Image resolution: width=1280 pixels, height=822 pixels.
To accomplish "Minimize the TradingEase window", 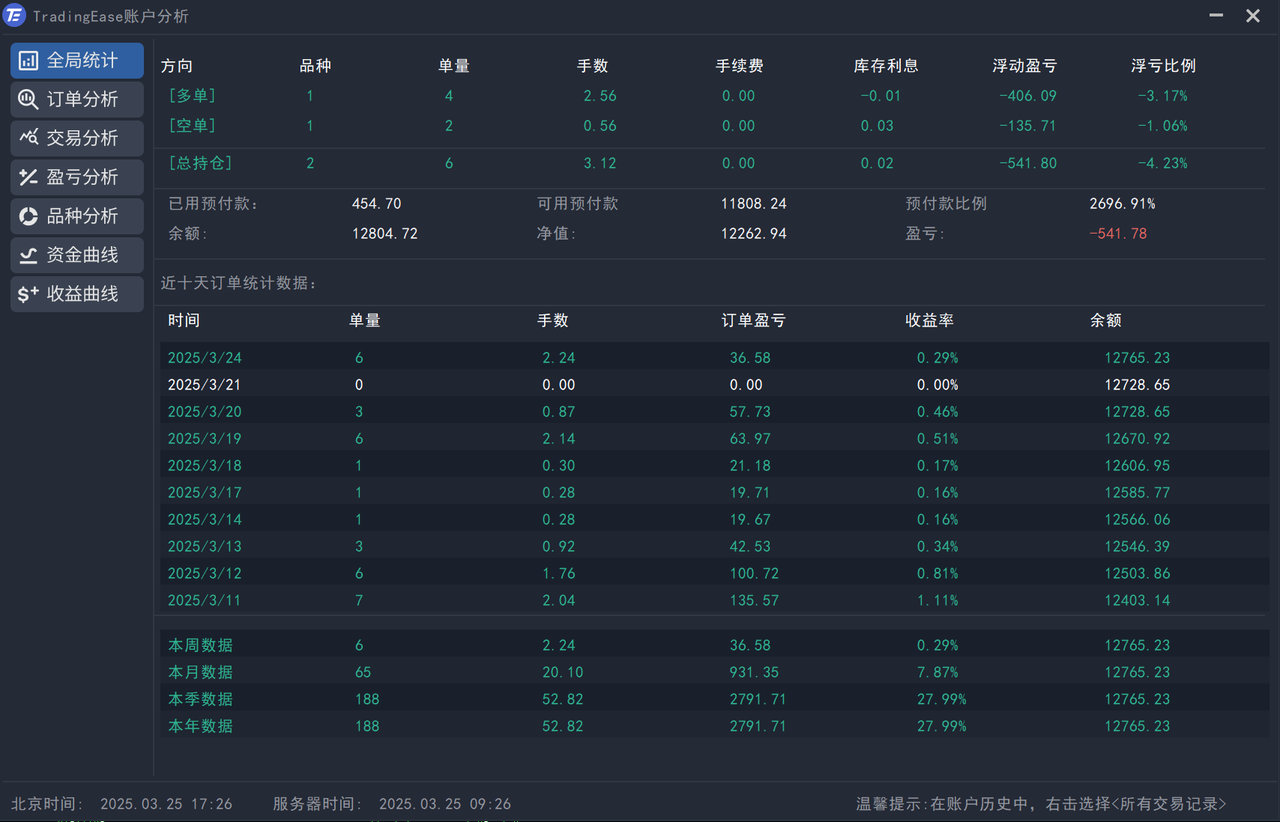I will [x=1216, y=16].
